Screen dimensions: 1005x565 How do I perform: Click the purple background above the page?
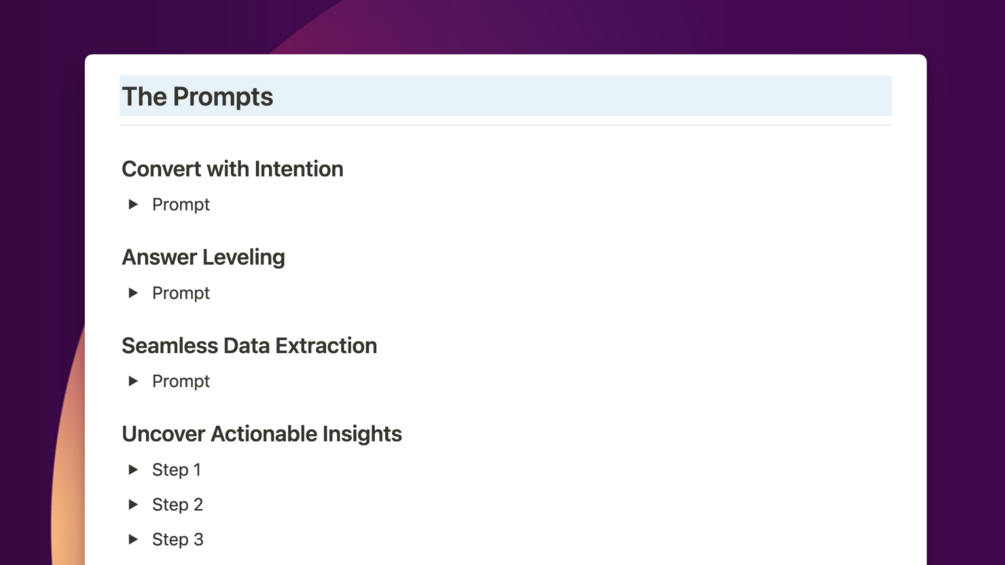pos(600,25)
